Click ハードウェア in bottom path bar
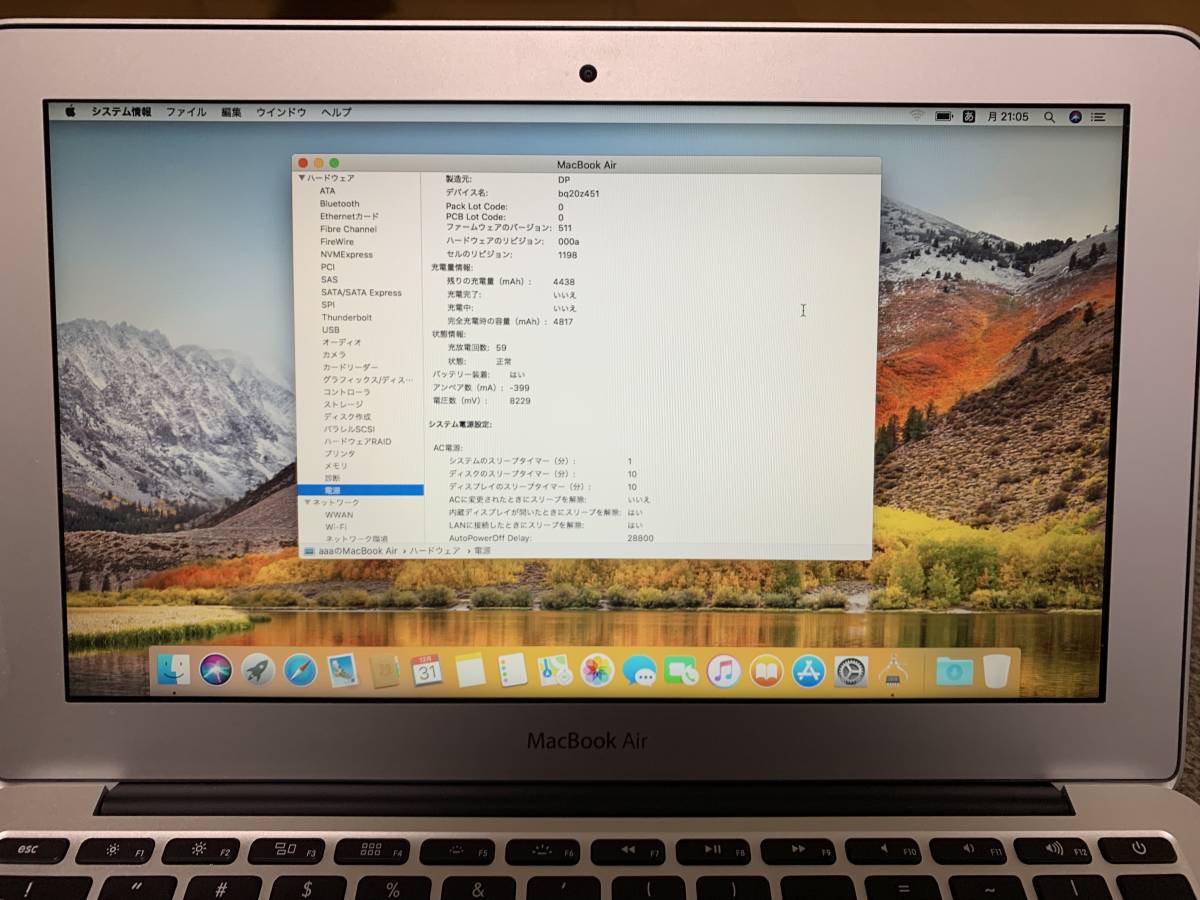Screen dimensions: 1200x900 (x=435, y=551)
